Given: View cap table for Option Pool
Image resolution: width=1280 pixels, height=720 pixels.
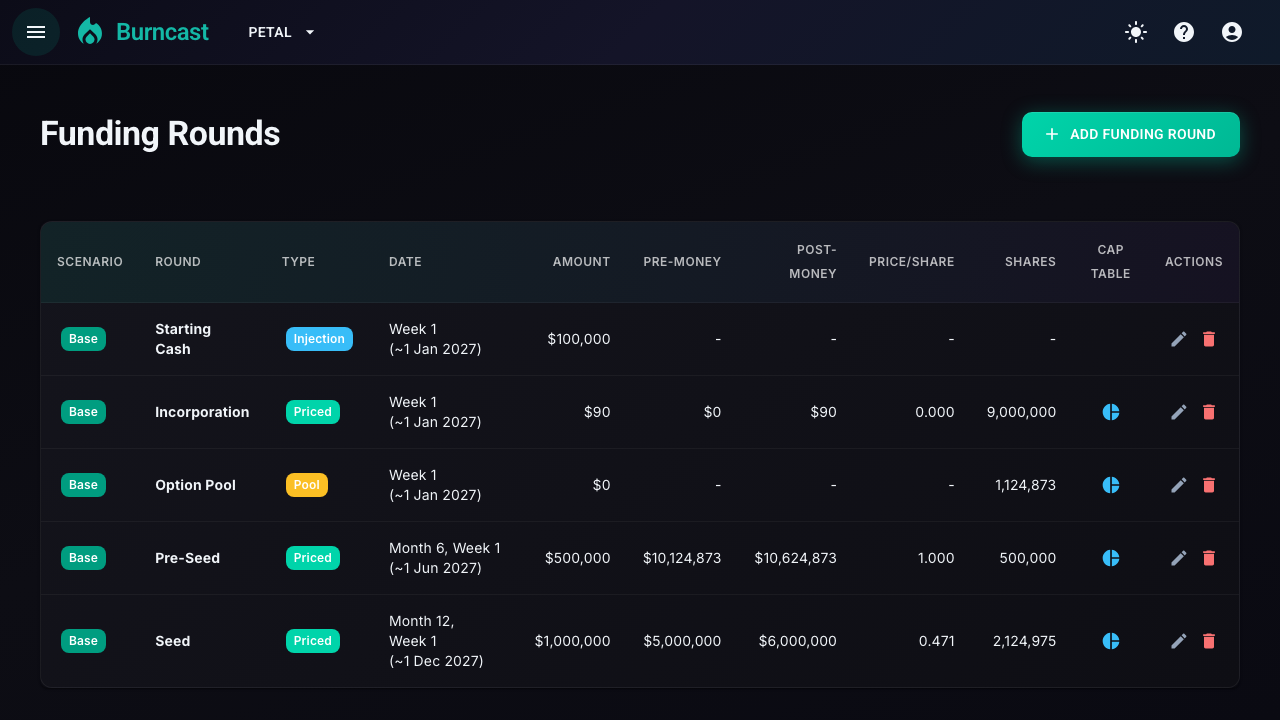Looking at the screenshot, I should point(1111,485).
